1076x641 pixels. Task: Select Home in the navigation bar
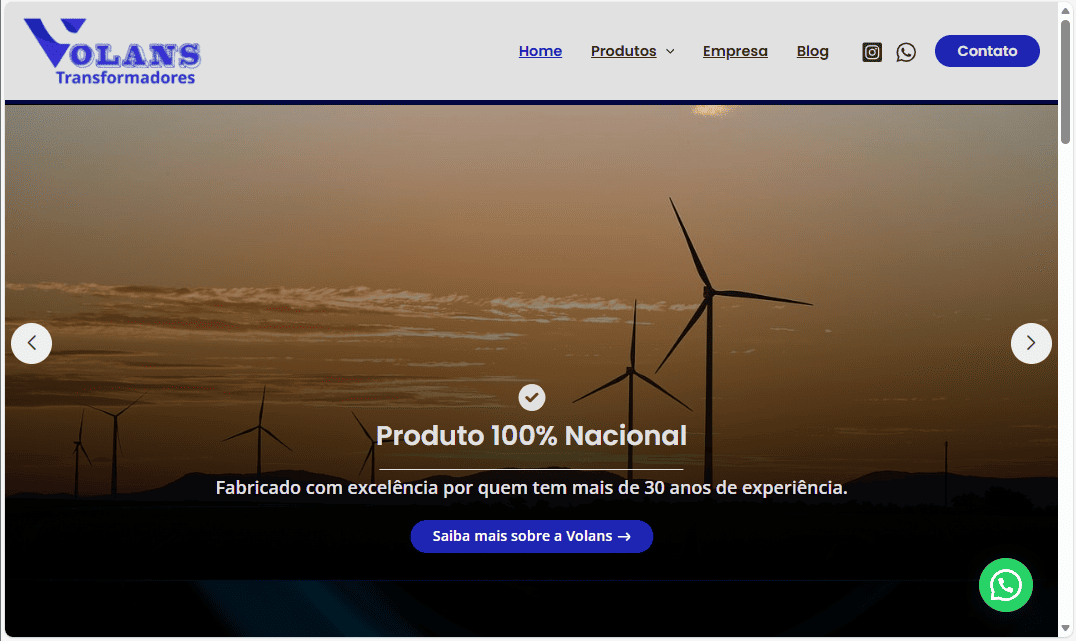click(540, 51)
